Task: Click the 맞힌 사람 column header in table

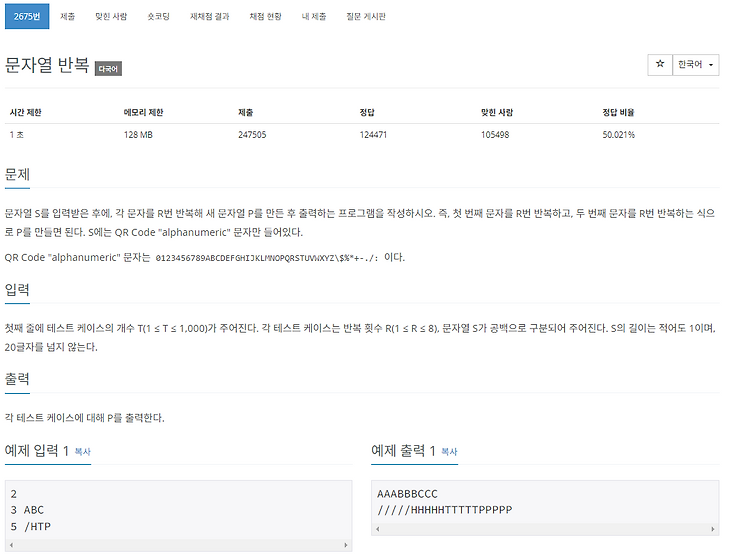Action: point(497,112)
